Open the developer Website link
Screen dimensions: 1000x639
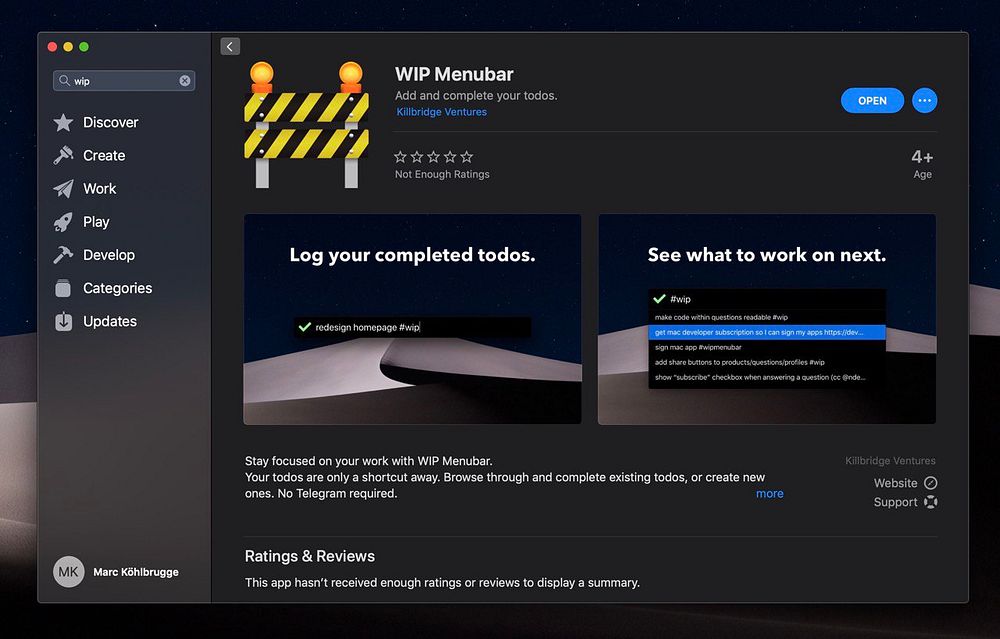pyautogui.click(x=895, y=483)
